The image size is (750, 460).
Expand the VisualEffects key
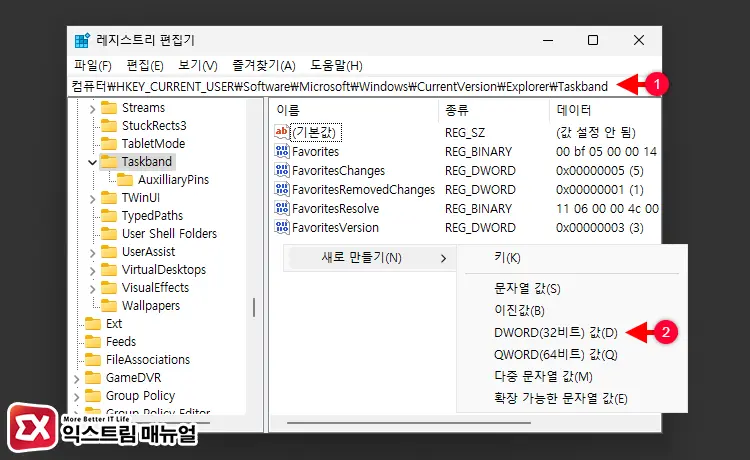(92, 289)
